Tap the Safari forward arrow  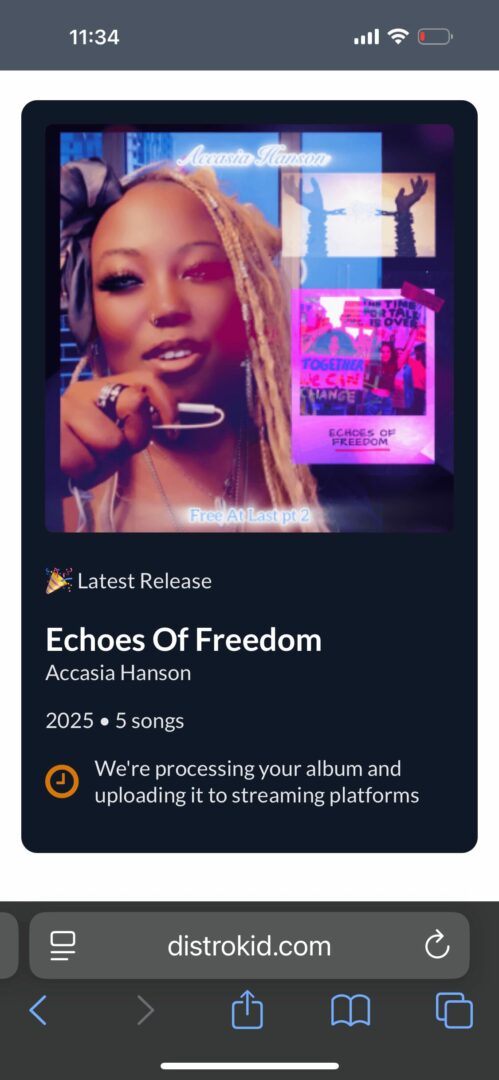(145, 1010)
